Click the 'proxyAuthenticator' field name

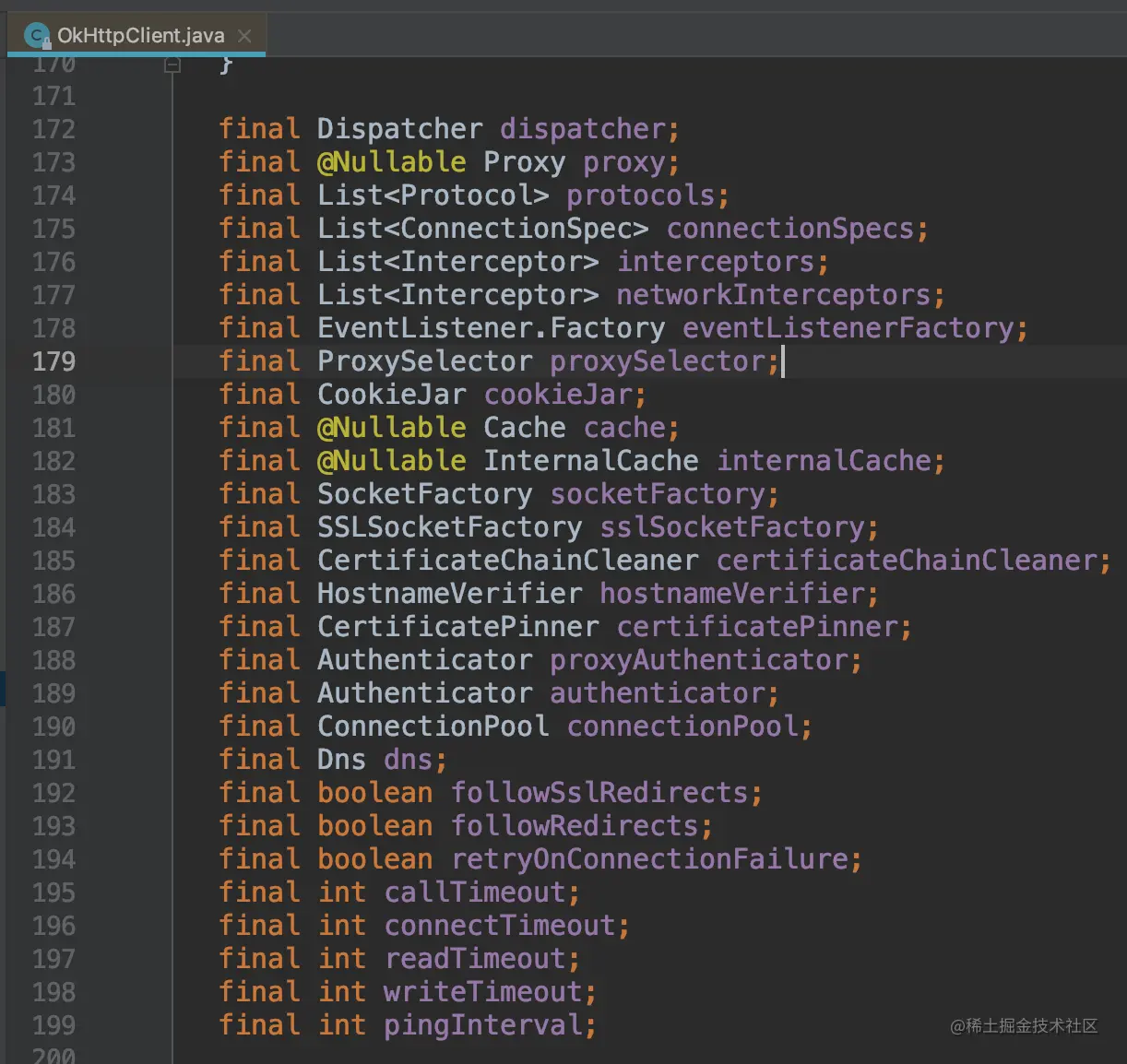point(699,660)
